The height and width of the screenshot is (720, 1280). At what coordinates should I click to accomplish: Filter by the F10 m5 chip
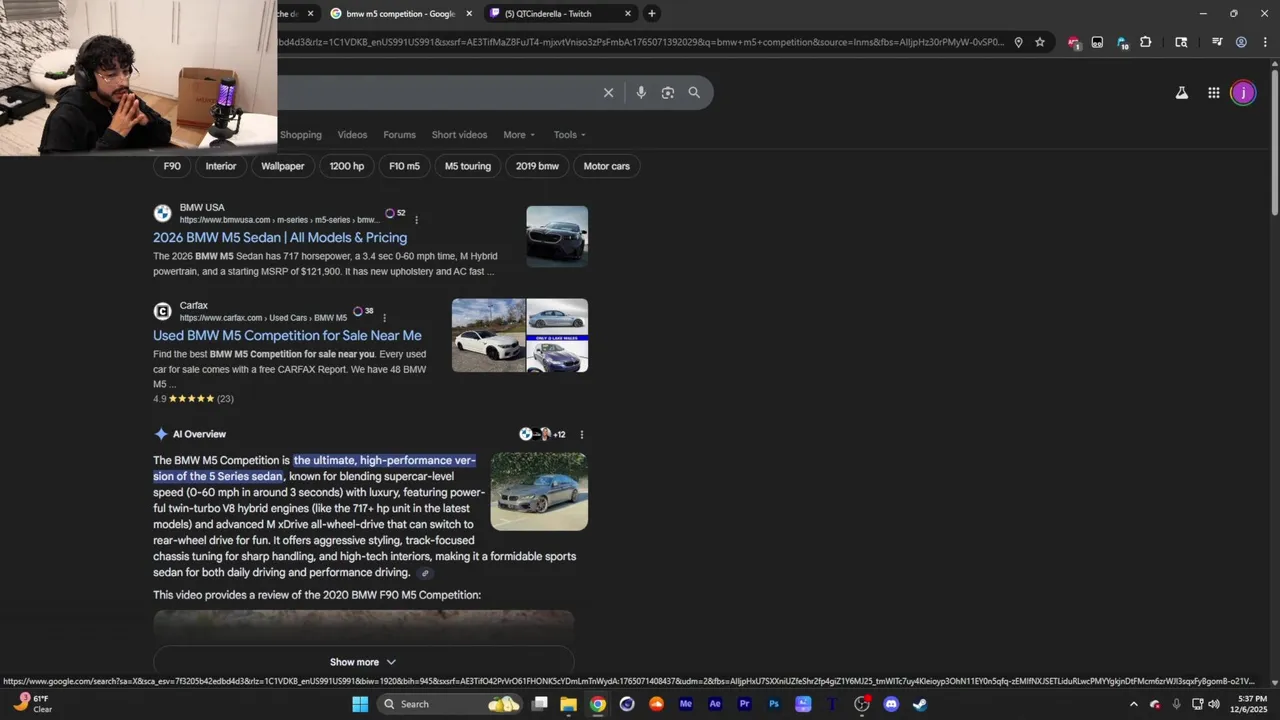(404, 166)
